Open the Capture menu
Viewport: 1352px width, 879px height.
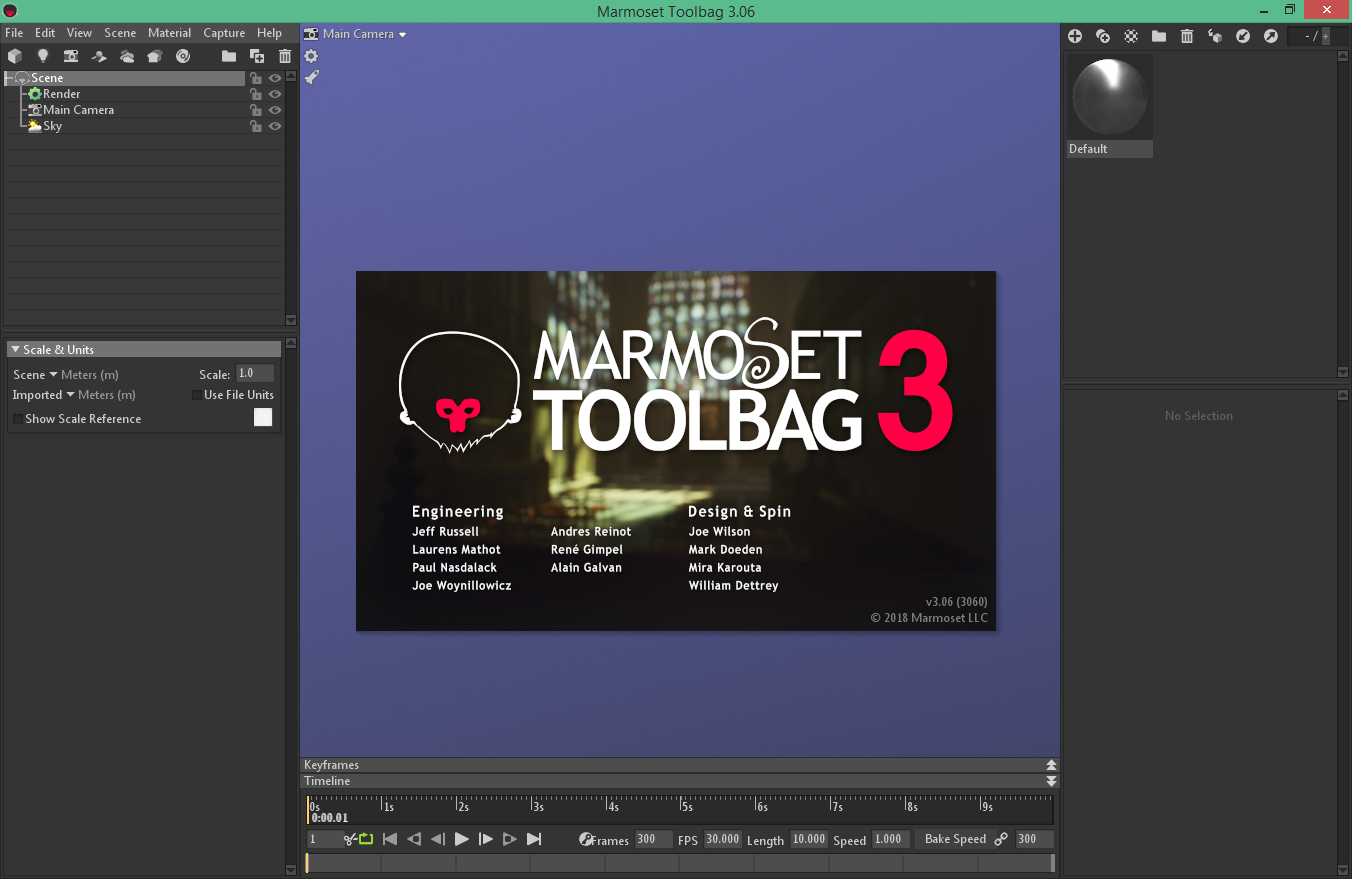pyautogui.click(x=224, y=32)
